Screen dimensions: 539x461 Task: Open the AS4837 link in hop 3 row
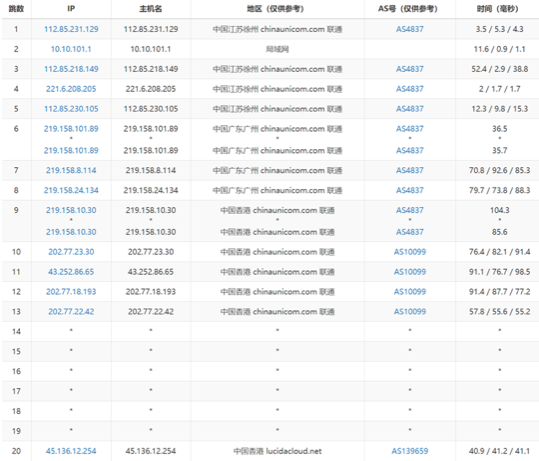[410, 69]
